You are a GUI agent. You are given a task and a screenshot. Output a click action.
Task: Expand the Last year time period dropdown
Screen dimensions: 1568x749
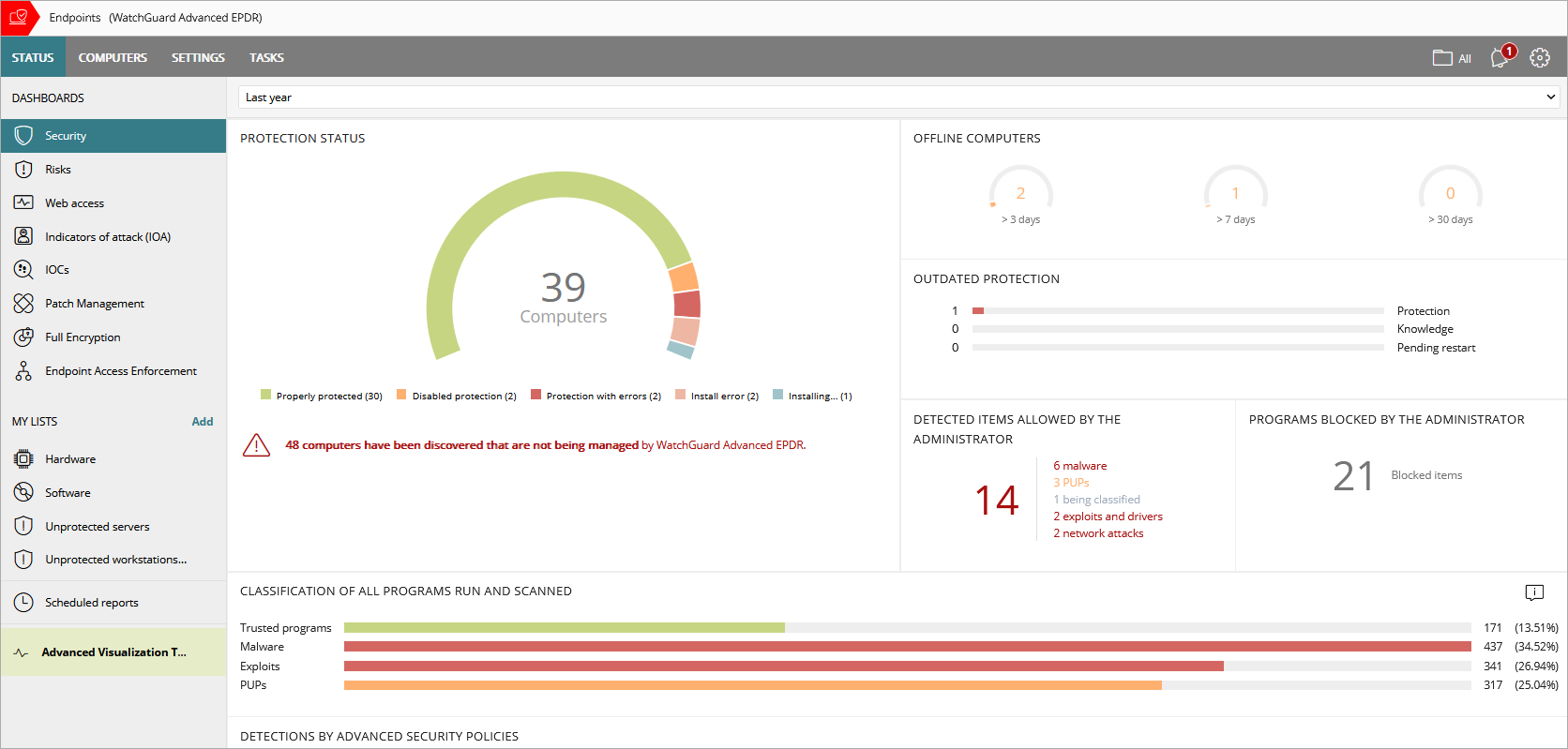click(1550, 97)
